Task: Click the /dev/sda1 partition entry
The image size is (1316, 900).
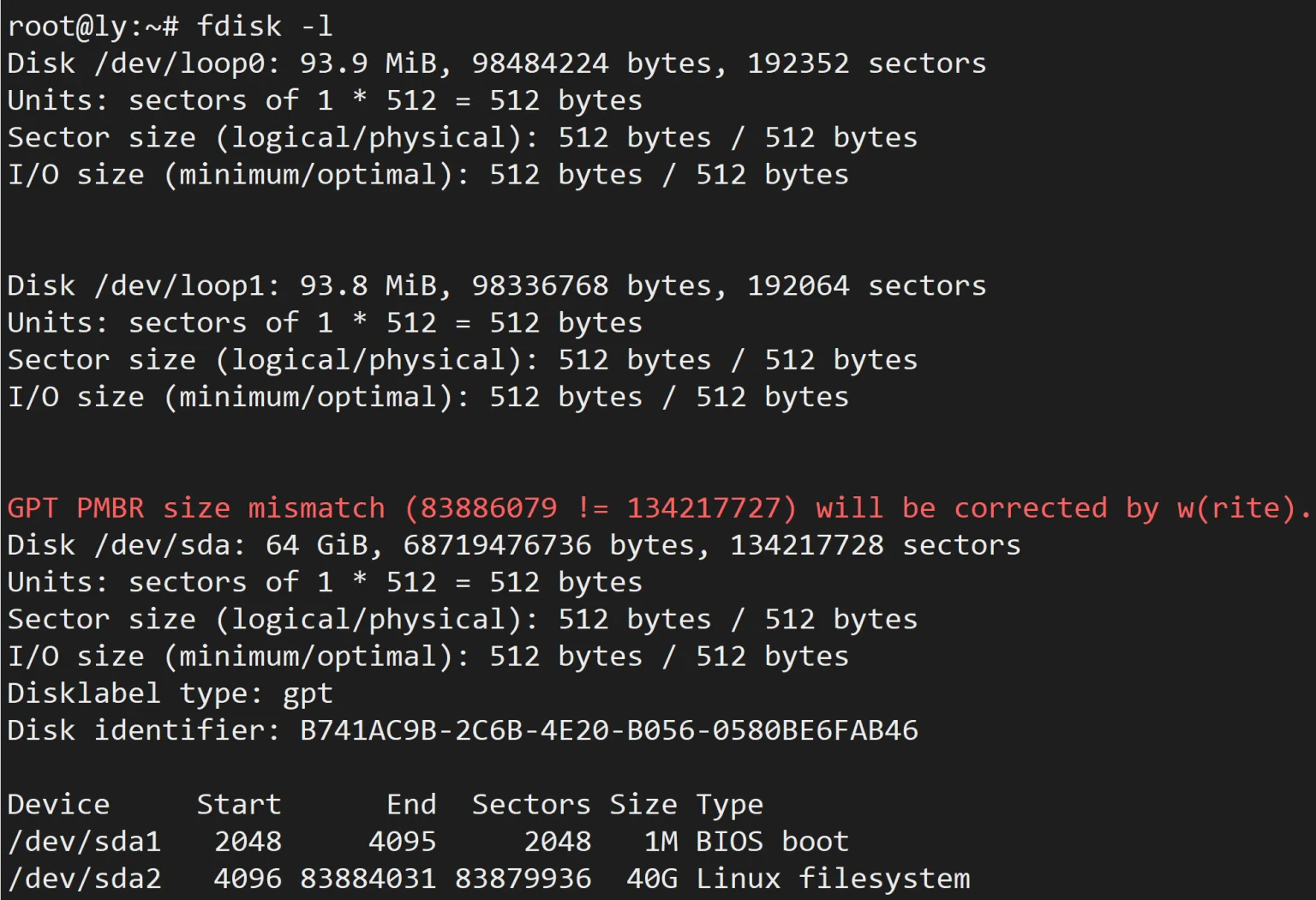Action: [x=84, y=842]
